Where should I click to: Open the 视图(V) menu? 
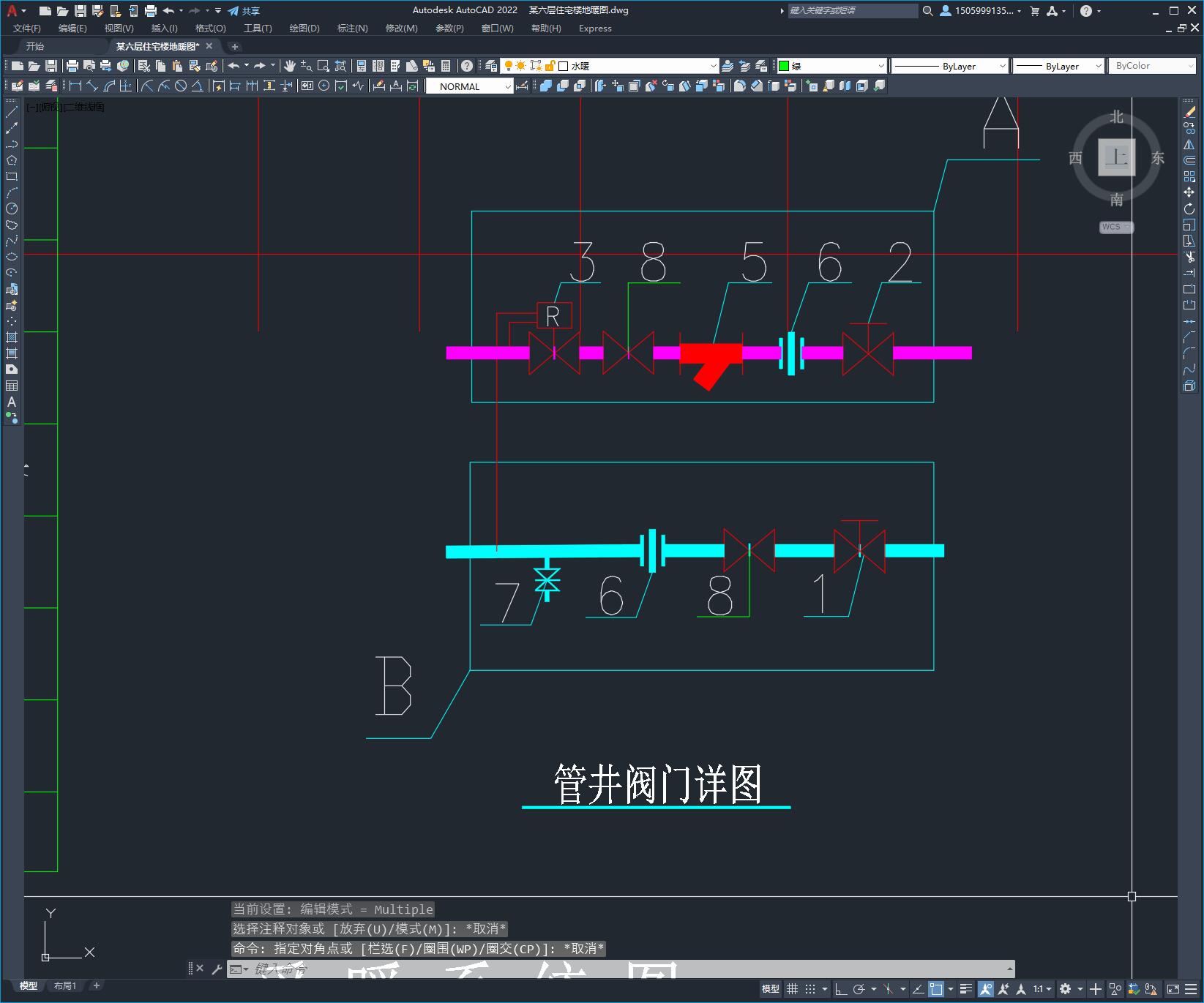tap(119, 29)
